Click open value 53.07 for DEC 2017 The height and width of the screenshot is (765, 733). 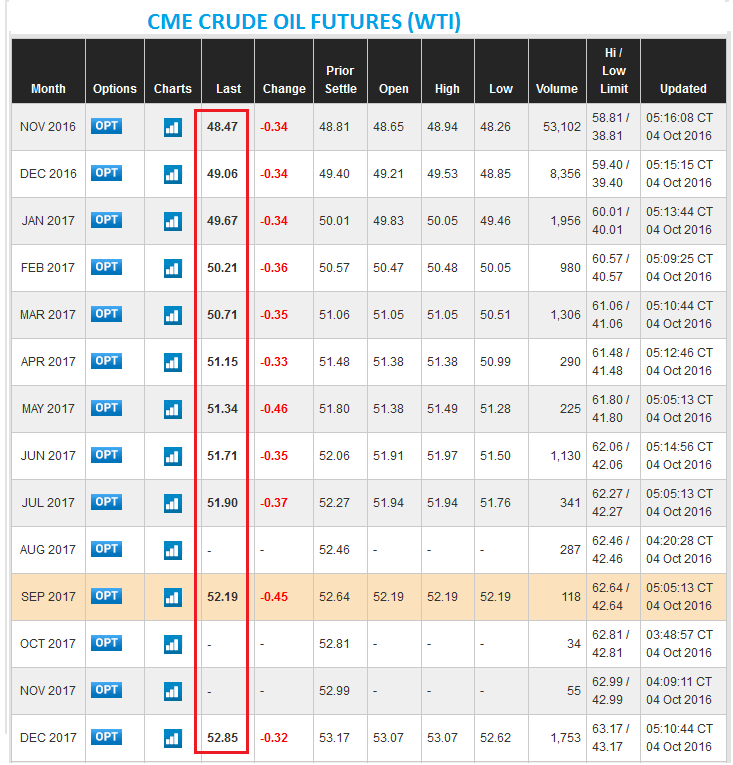click(388, 738)
